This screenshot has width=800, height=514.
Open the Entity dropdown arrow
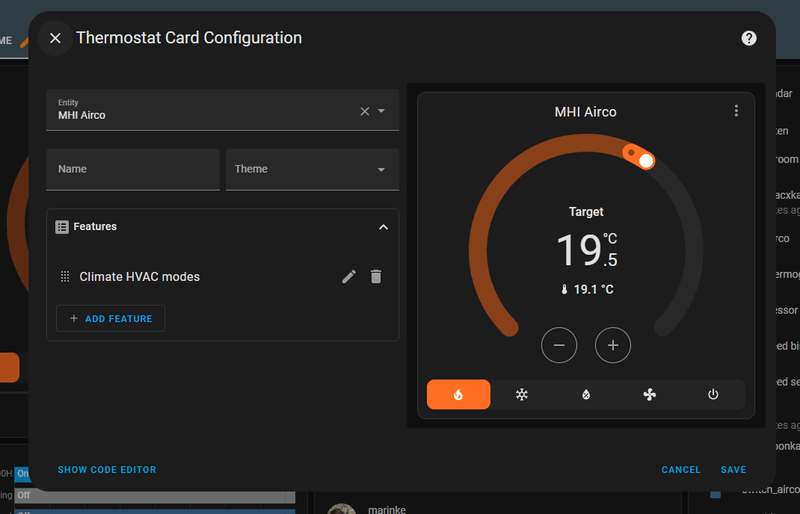point(381,111)
